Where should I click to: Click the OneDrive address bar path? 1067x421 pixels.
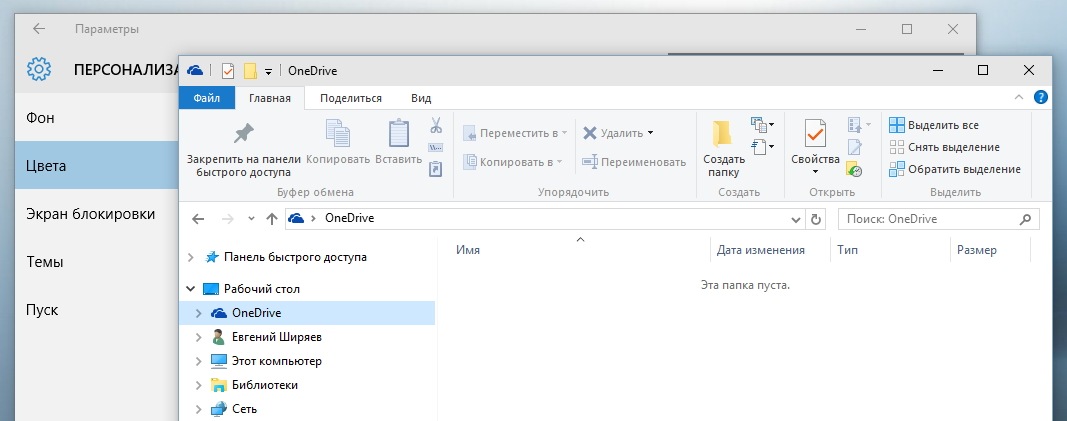click(x=349, y=218)
